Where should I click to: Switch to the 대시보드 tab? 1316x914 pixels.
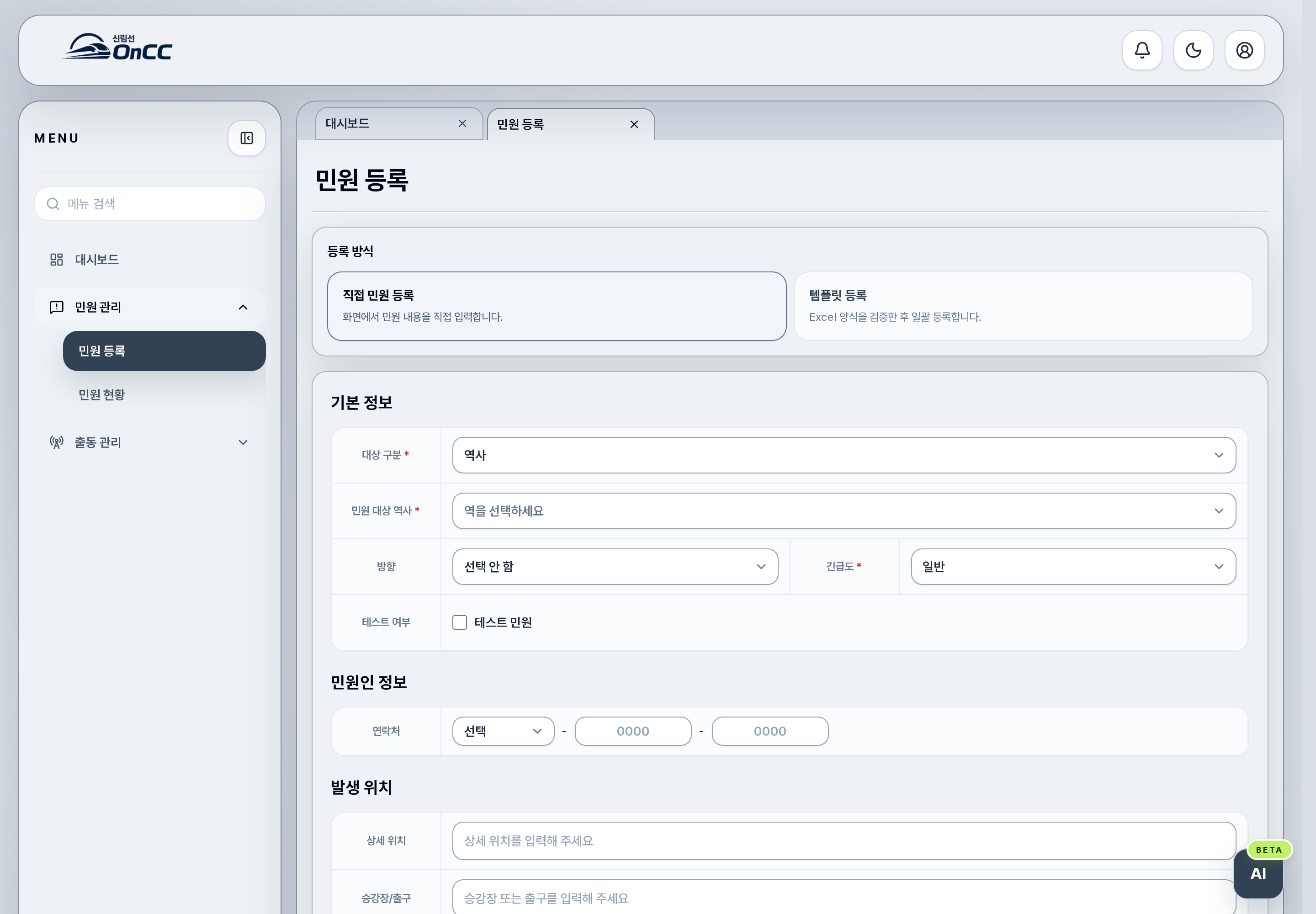point(398,123)
